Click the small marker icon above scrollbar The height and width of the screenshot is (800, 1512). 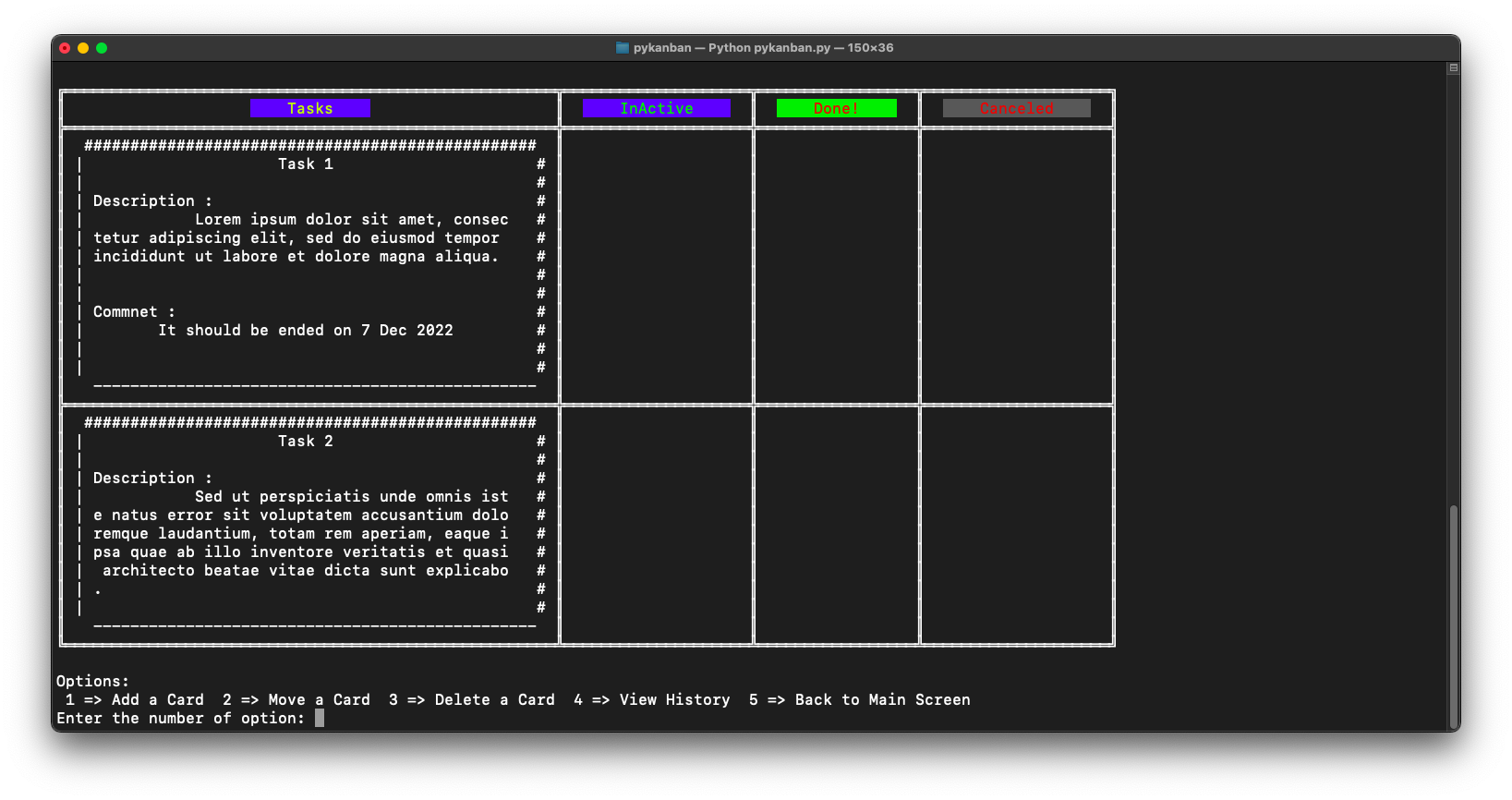click(x=1454, y=68)
